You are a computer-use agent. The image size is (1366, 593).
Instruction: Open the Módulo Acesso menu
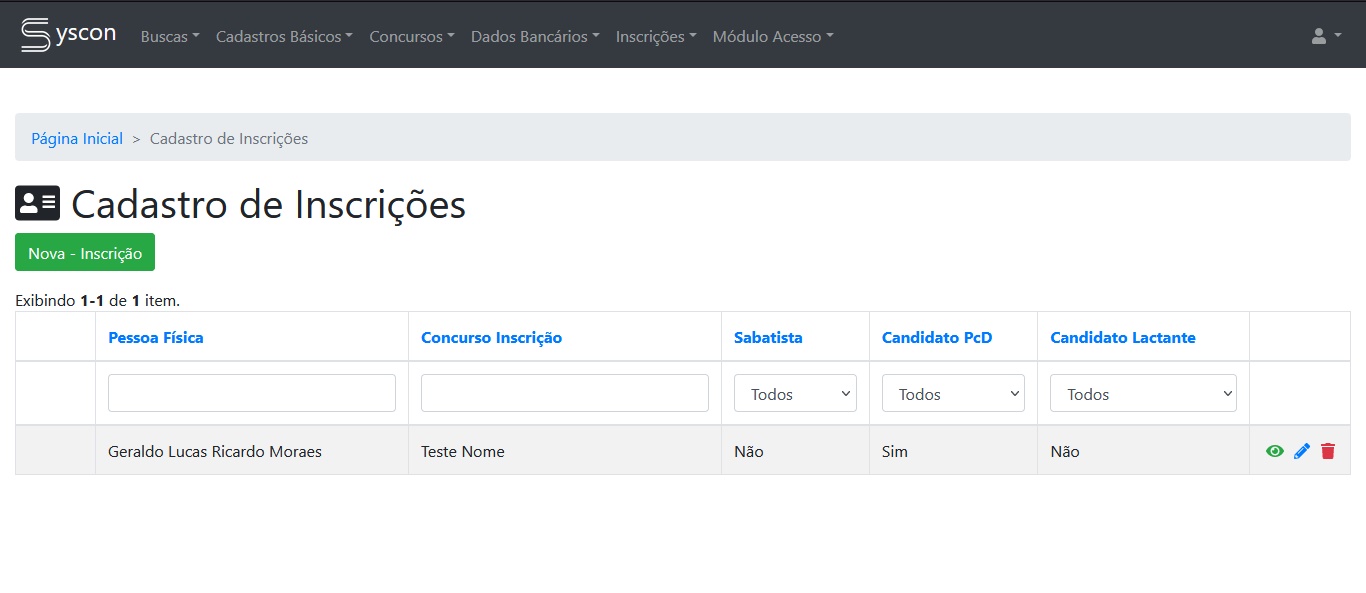pyautogui.click(x=772, y=36)
